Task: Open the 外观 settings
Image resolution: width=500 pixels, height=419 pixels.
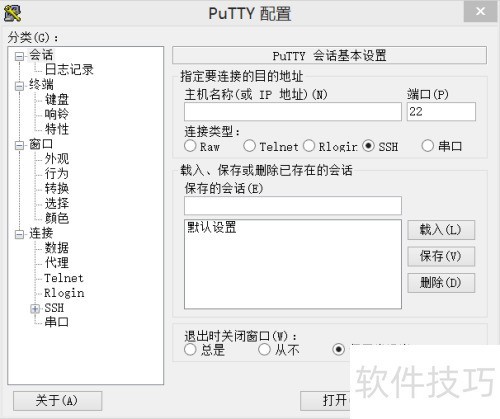Action: click(57, 159)
